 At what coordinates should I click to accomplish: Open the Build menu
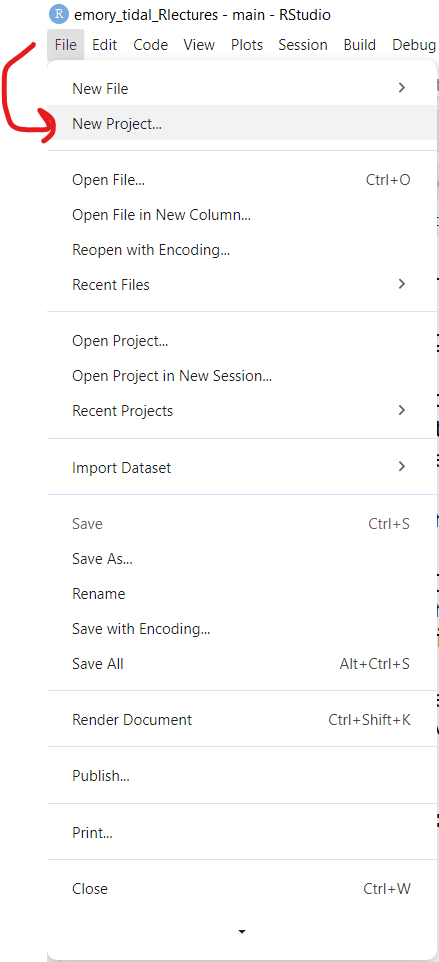click(360, 45)
